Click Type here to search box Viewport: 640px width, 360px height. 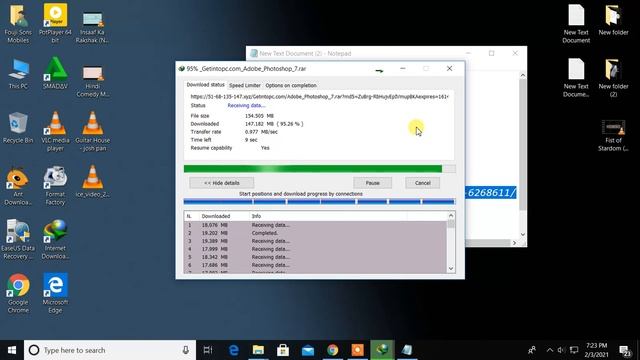110,350
